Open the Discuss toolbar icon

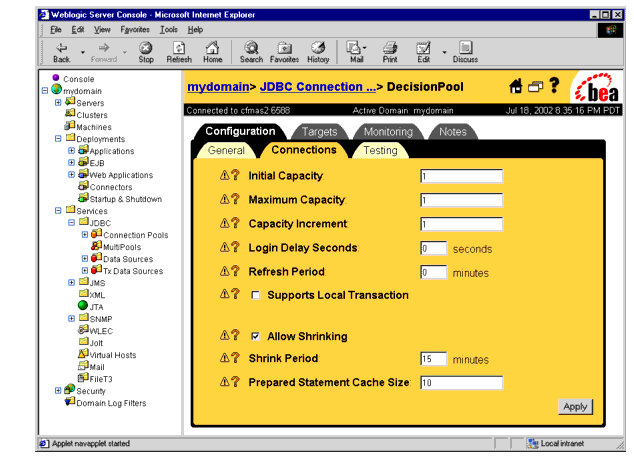465,53
